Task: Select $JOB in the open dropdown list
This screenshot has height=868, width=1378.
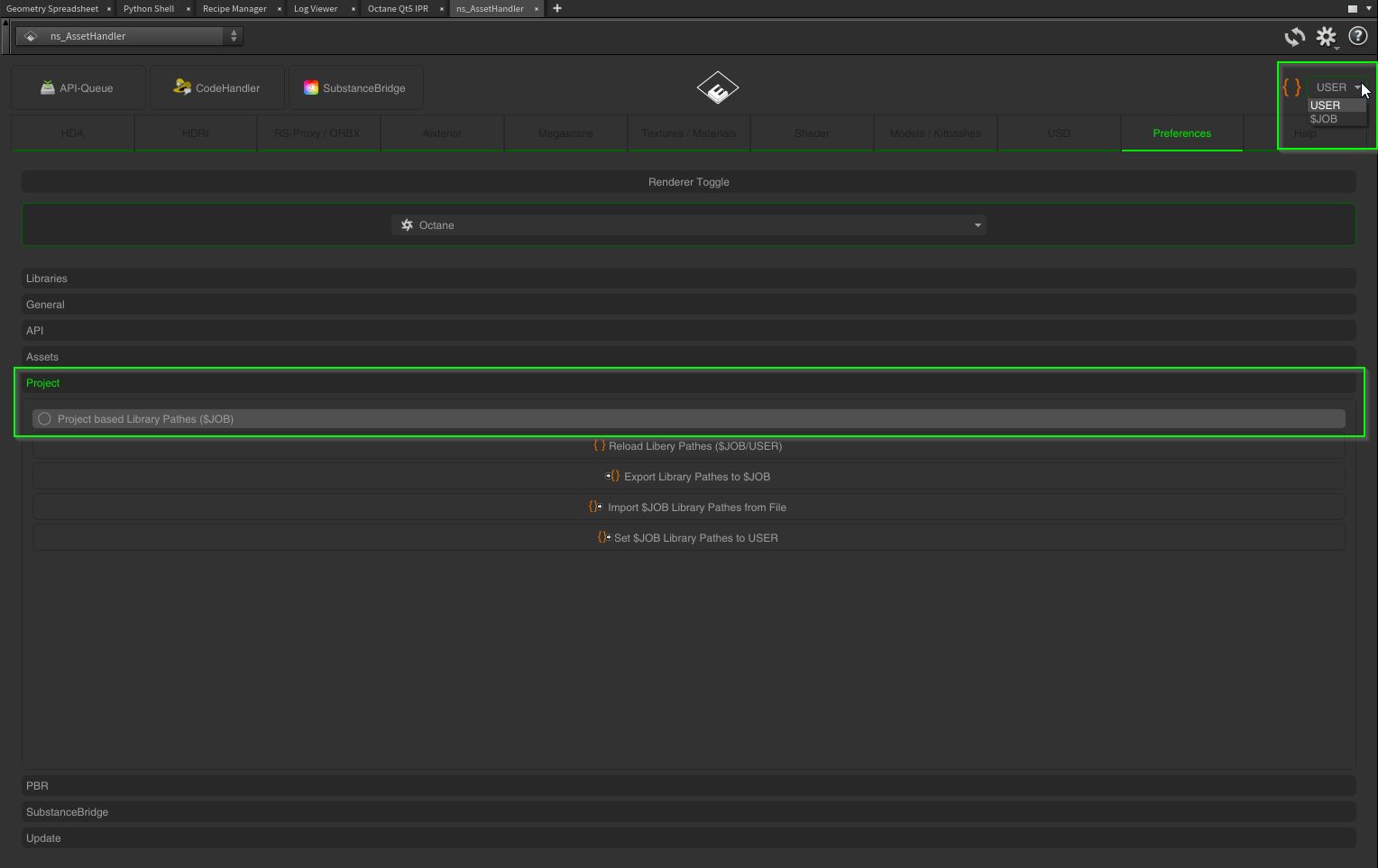Action: (1324, 119)
